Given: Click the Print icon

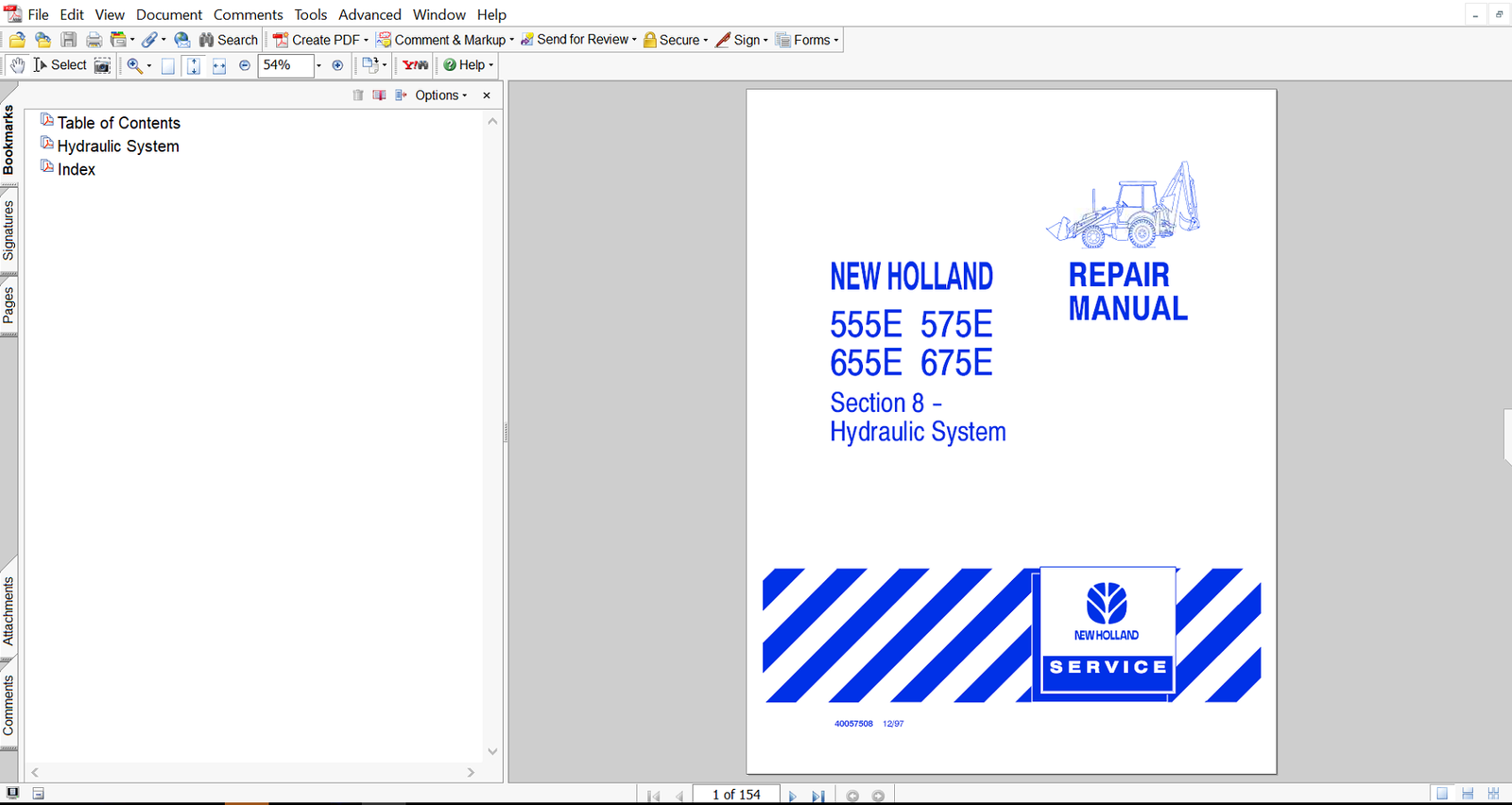Looking at the screenshot, I should pos(94,40).
